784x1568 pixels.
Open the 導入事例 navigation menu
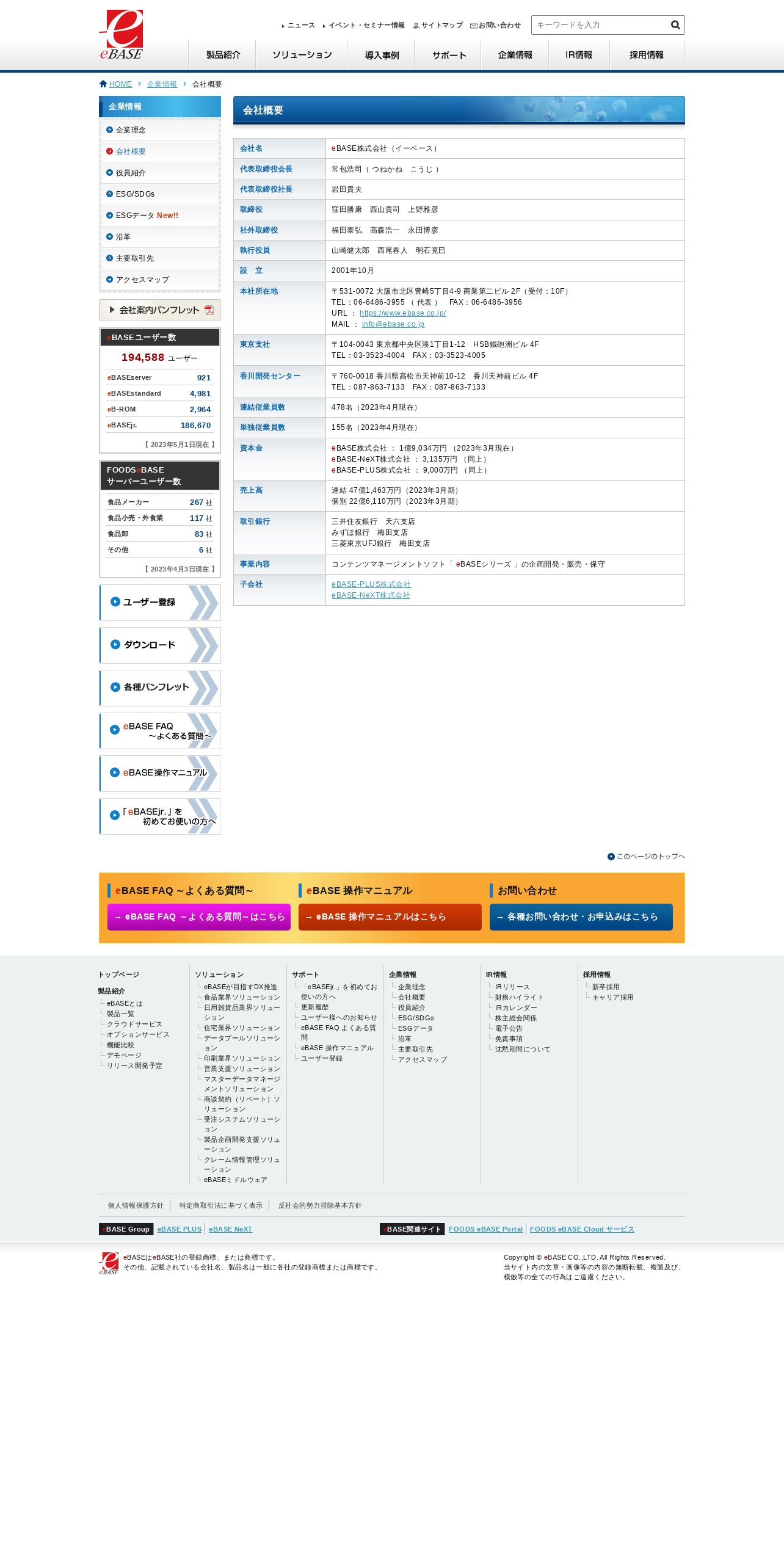click(381, 55)
